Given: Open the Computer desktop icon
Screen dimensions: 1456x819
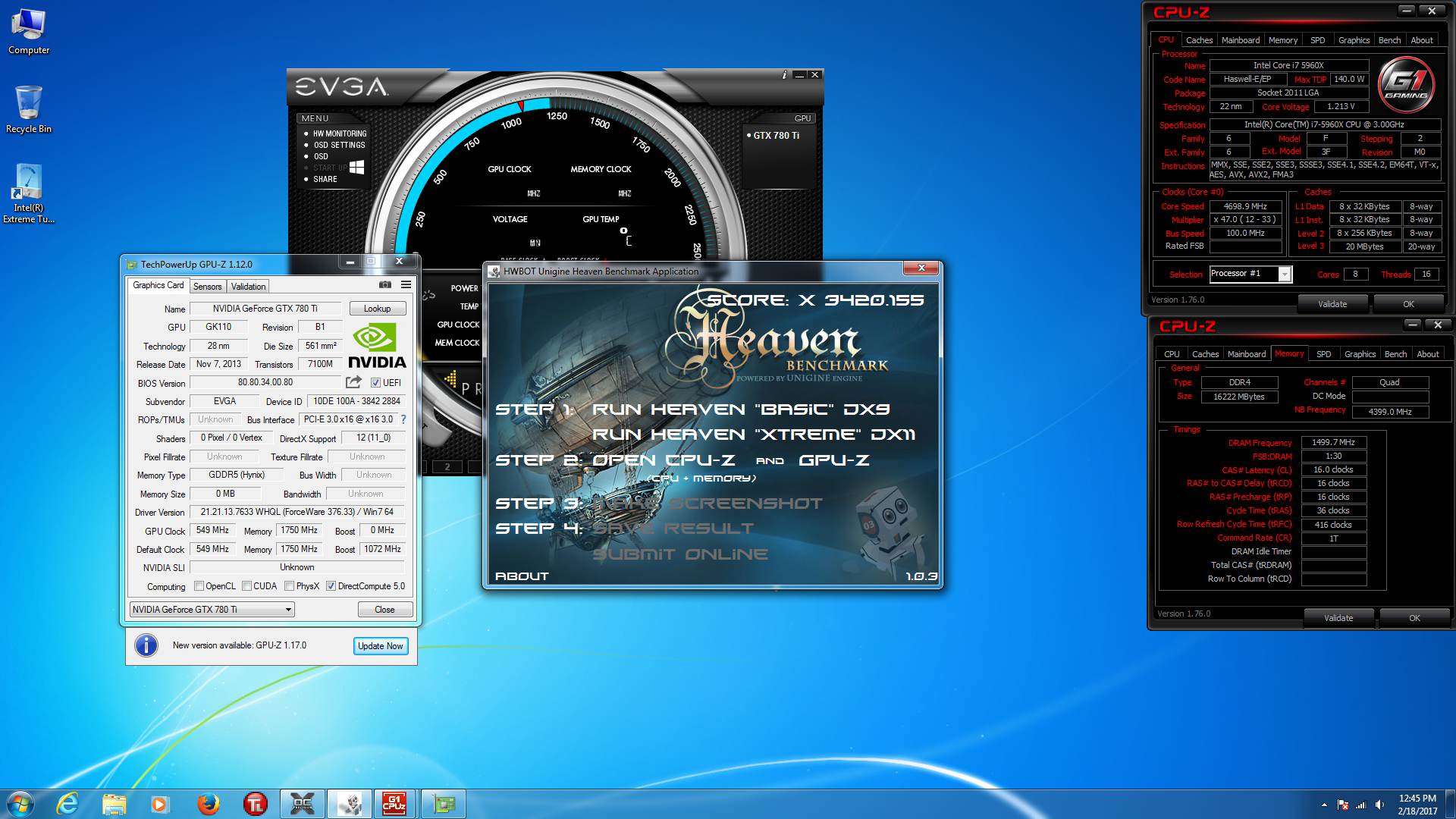Looking at the screenshot, I should (29, 32).
